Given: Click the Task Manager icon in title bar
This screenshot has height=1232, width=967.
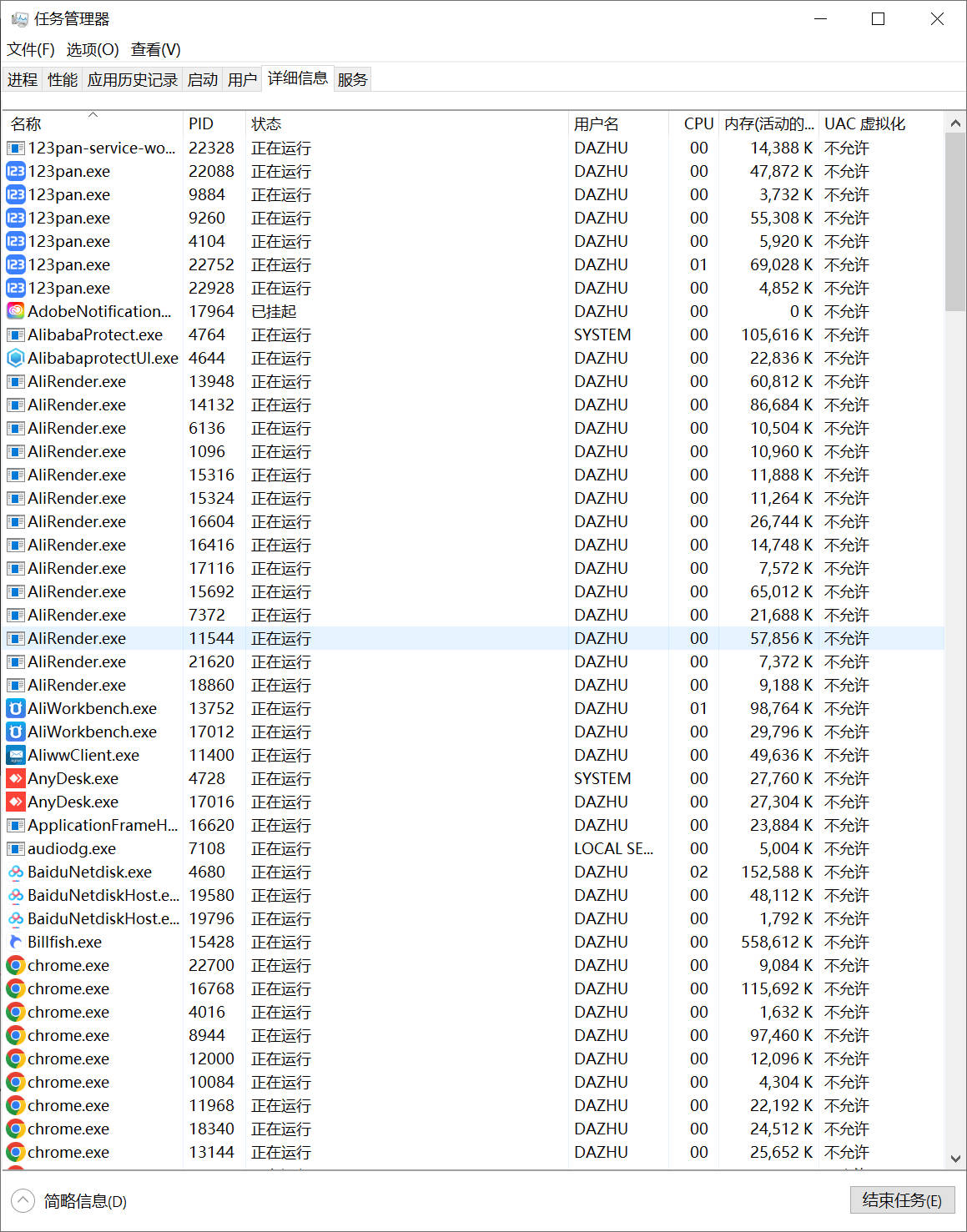Looking at the screenshot, I should (19, 19).
